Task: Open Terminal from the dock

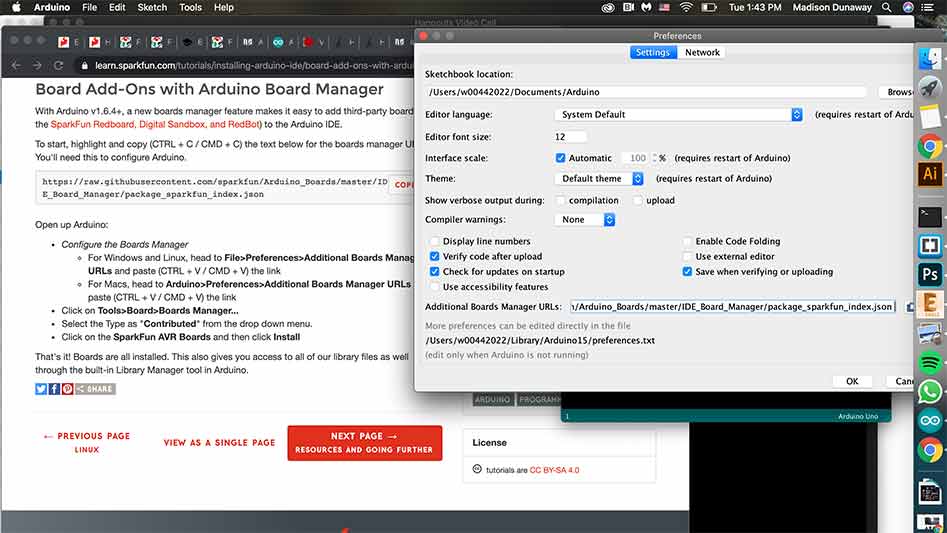Action: point(929,217)
